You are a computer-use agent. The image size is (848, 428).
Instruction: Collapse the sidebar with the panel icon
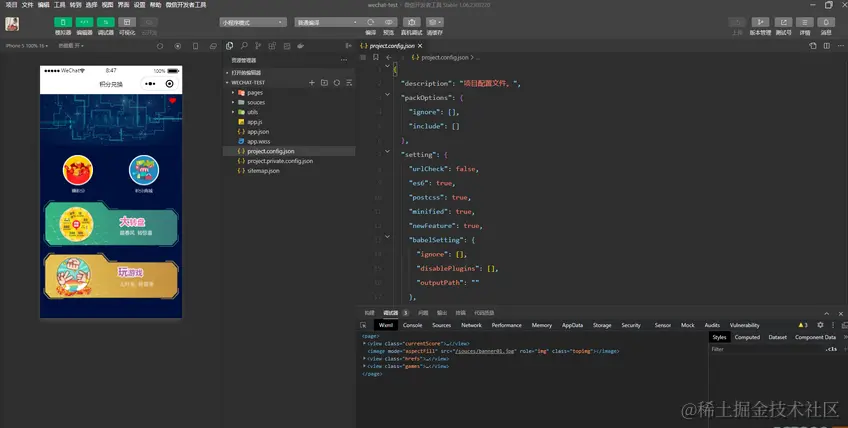point(348,46)
